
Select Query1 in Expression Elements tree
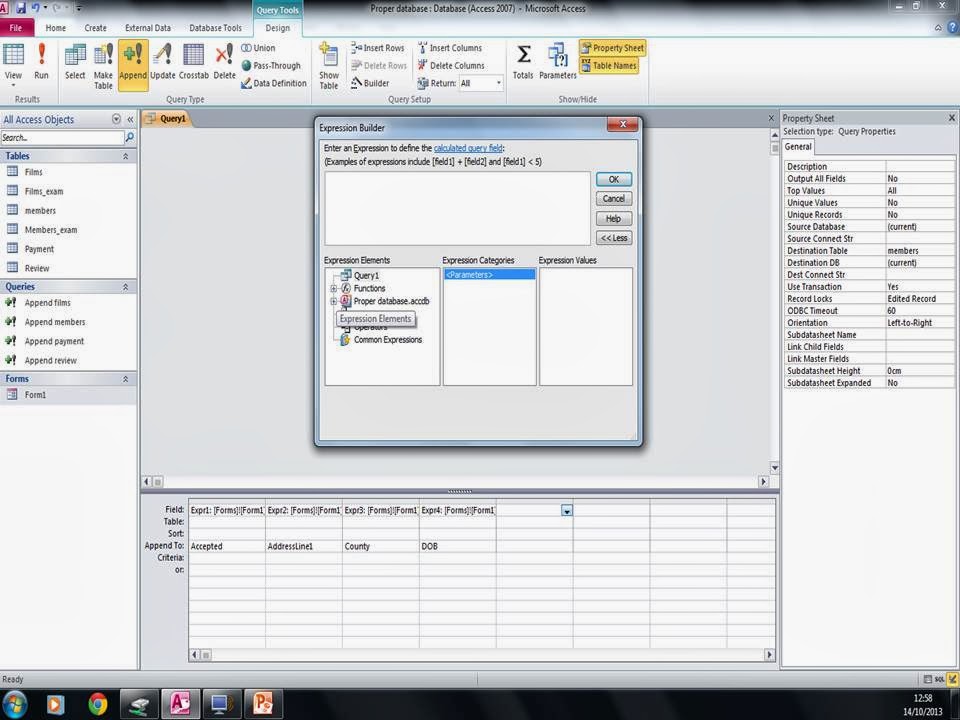coord(366,276)
